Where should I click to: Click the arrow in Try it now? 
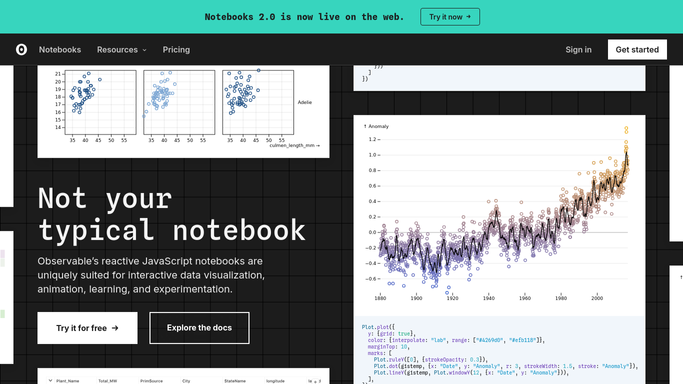click(x=468, y=17)
